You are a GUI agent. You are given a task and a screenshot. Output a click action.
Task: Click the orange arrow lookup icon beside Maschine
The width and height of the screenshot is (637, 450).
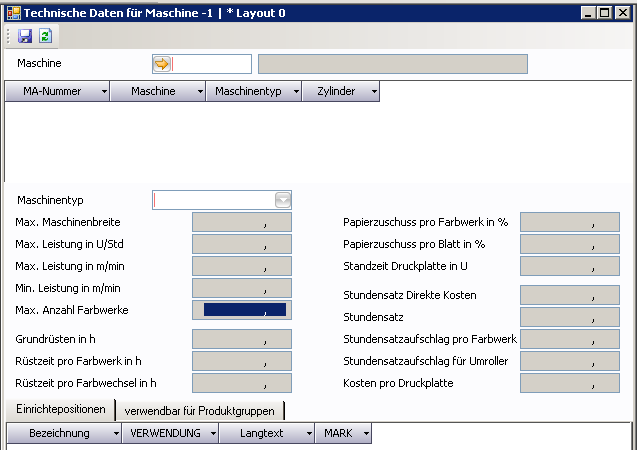coord(162,64)
